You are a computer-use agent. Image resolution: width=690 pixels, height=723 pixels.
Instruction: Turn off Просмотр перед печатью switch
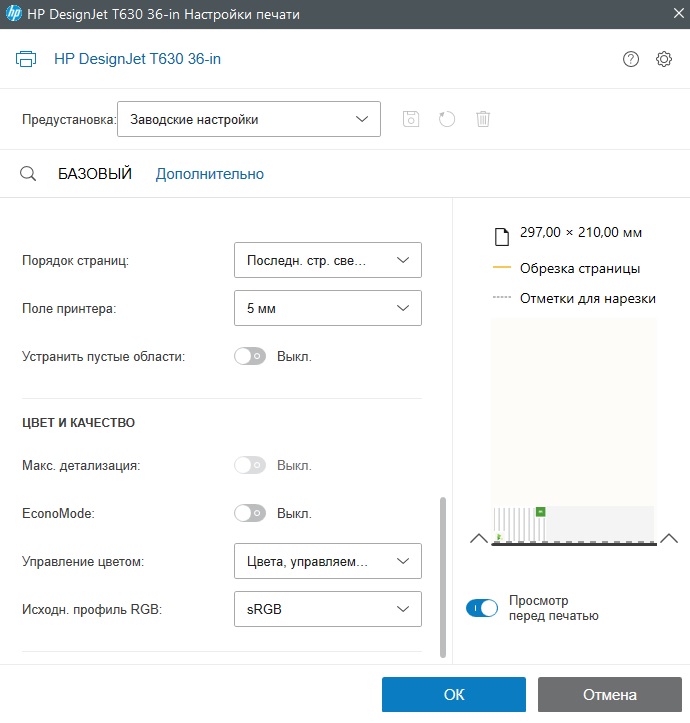click(482, 608)
